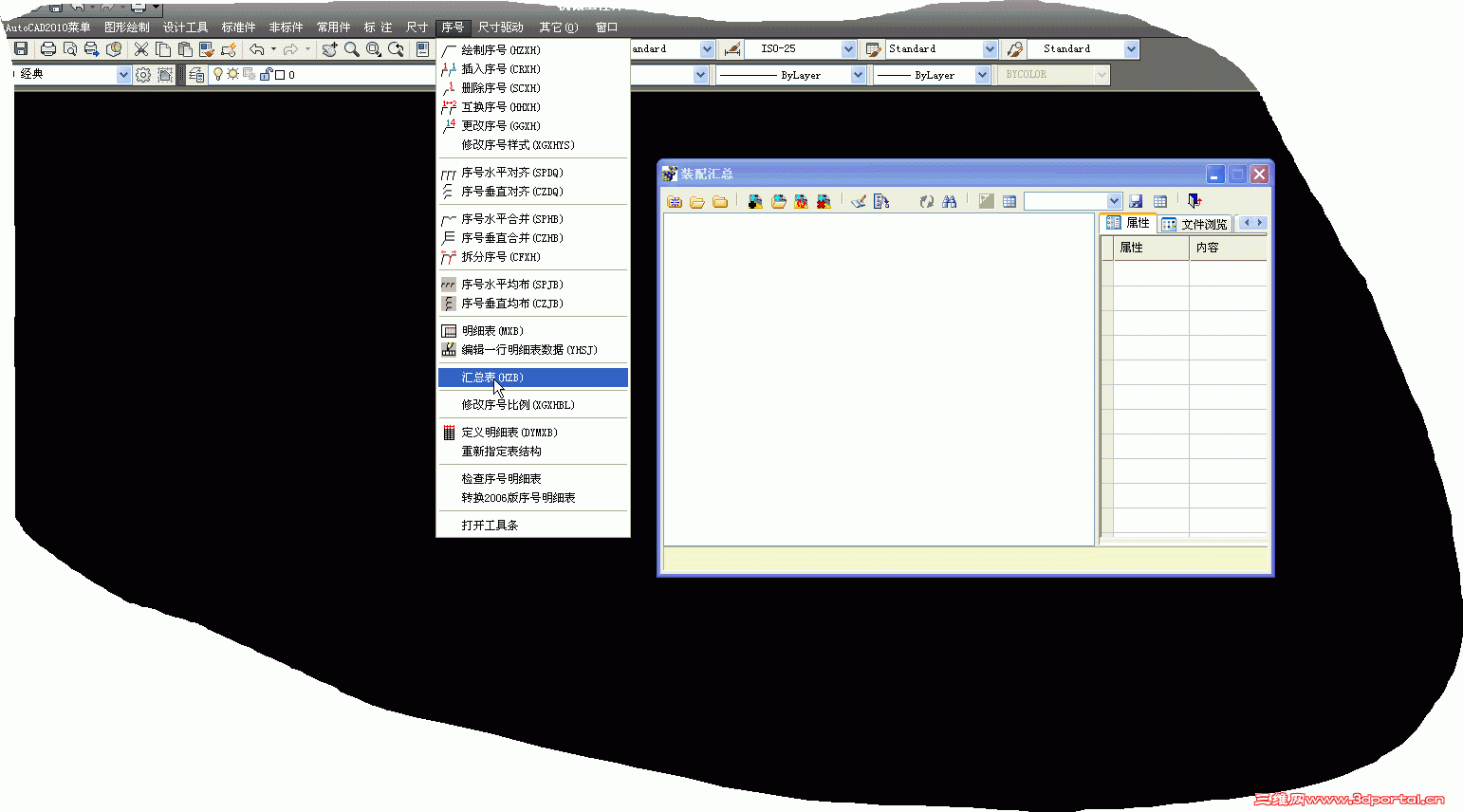Viewport: 1463px width, 812px height.
Task: Click Workspace Settings gear icon
Action: coord(143,74)
